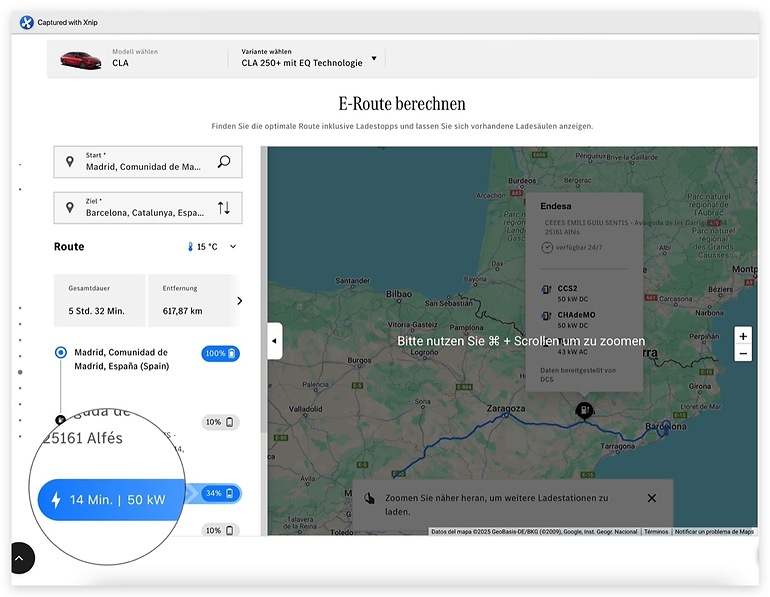Click the CHAdeMO connector icon

point(546,316)
